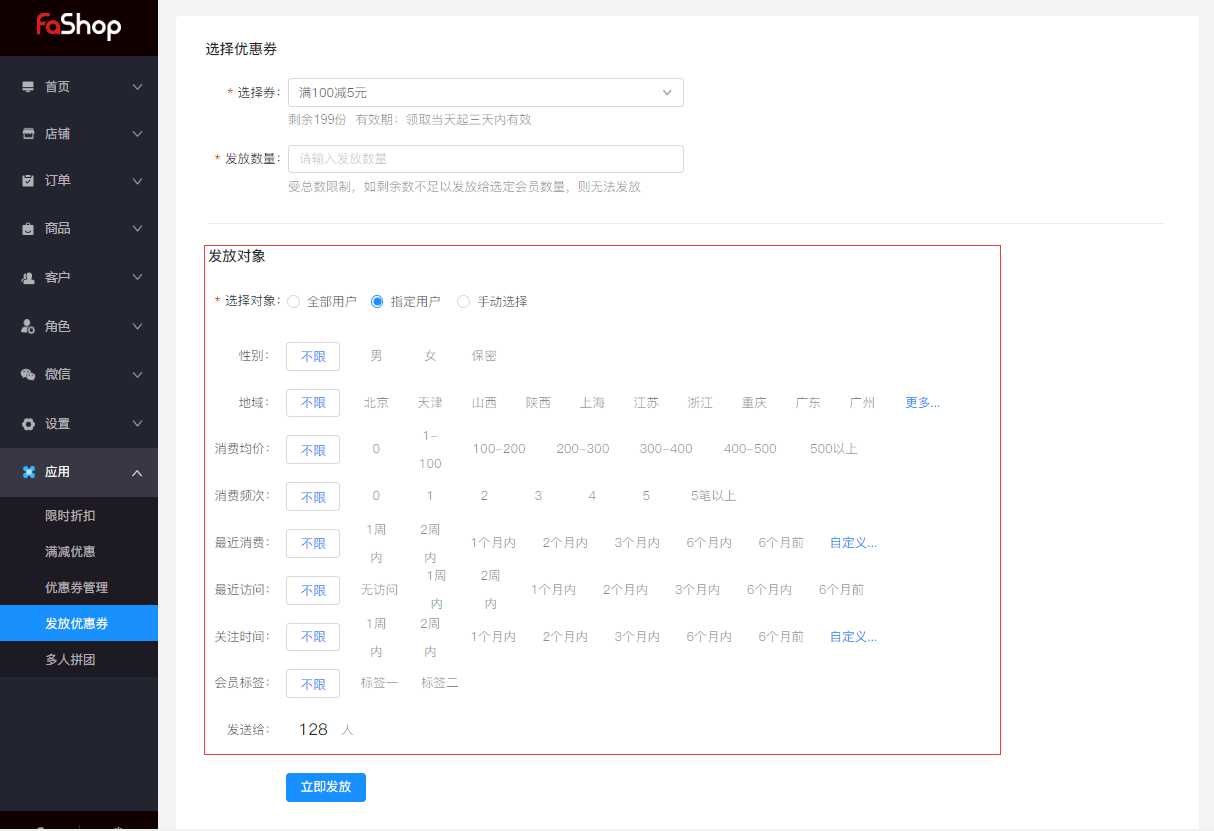
Task: Choose 不限 for 性别
Action: point(313,356)
